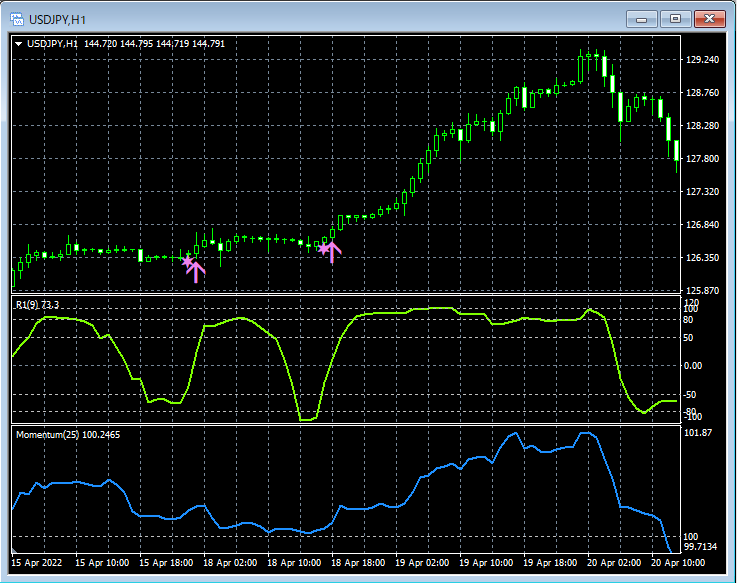
Task: Click the 18 Apr 10:00 time label
Action: [x=296, y=562]
